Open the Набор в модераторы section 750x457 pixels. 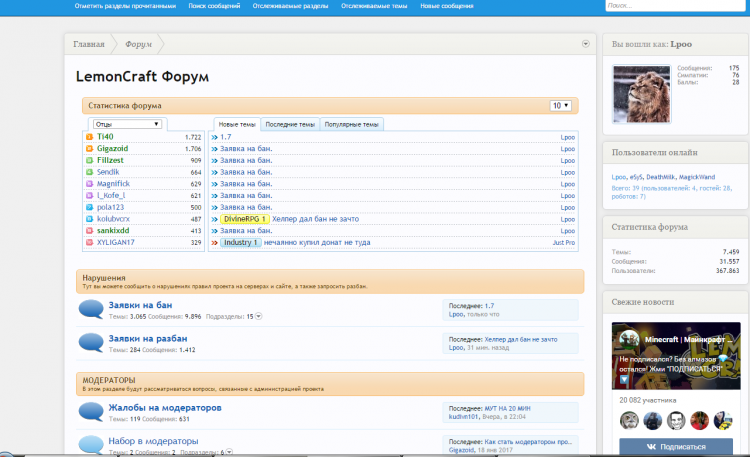point(153,441)
